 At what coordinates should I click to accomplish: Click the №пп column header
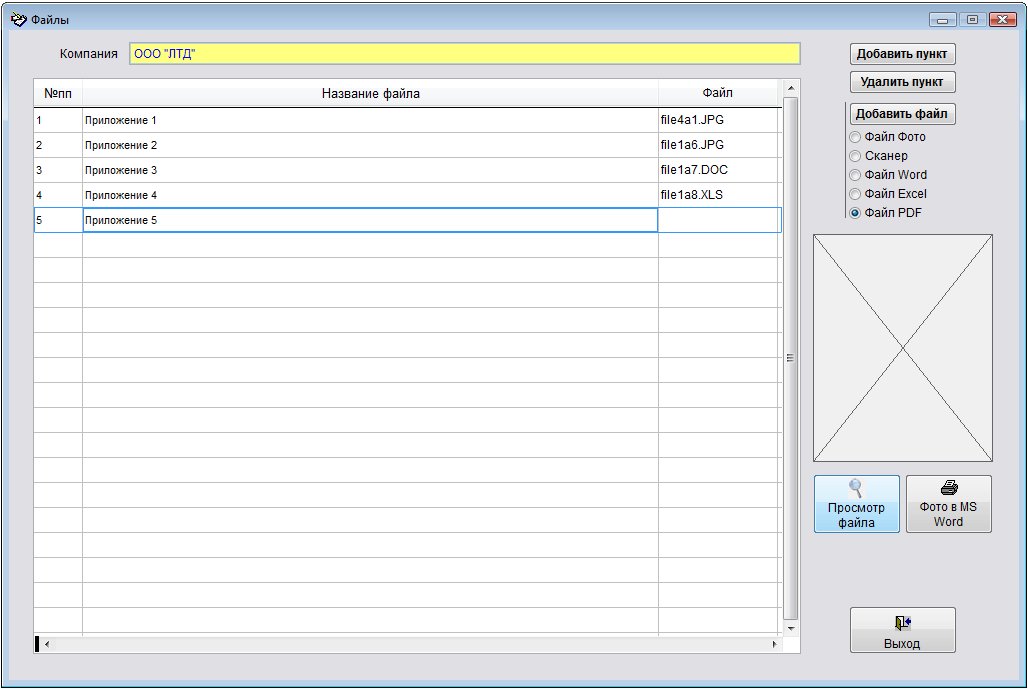58,94
